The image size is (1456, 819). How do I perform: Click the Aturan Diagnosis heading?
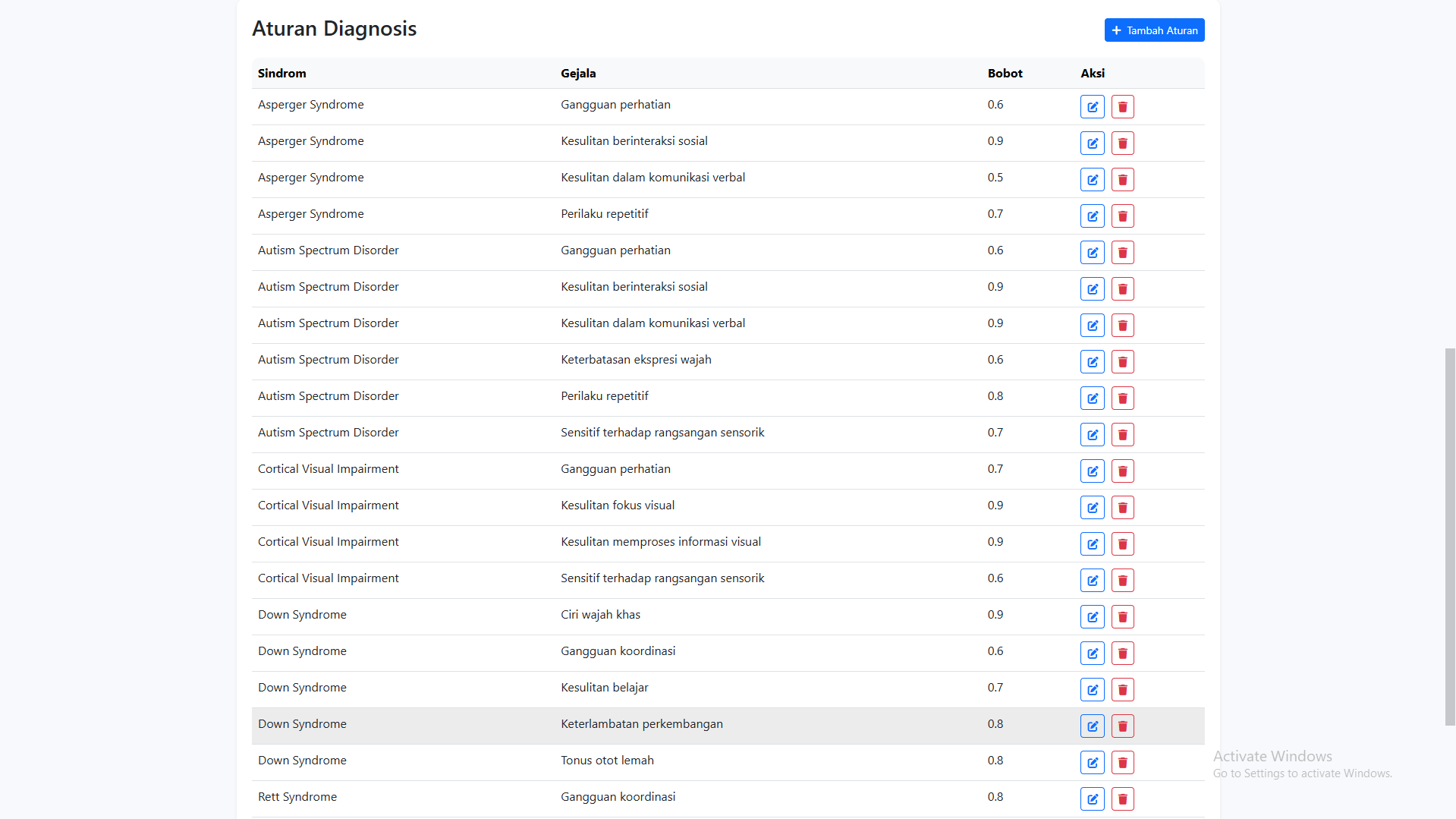click(335, 29)
